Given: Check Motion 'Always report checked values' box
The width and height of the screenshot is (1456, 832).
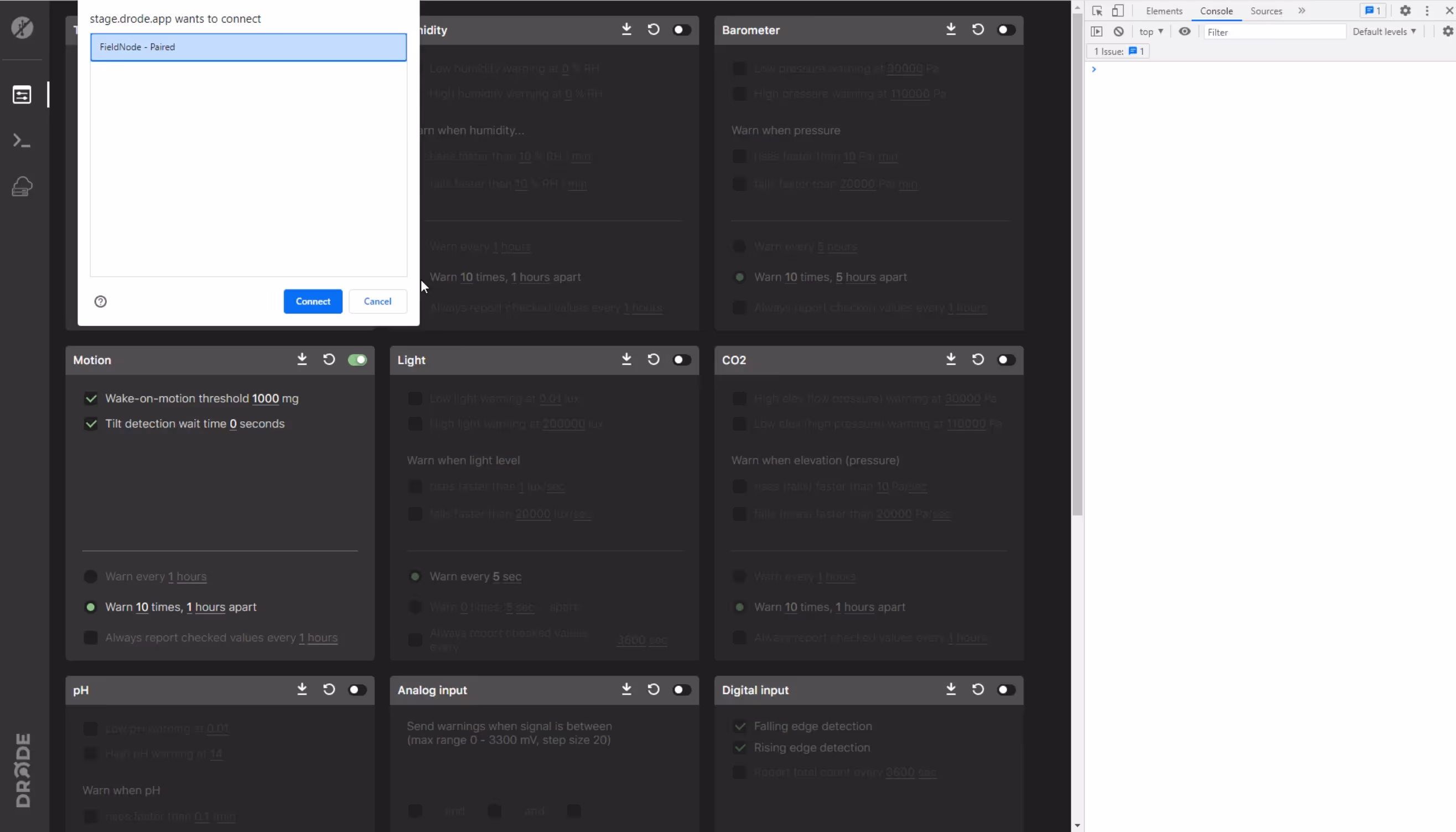Looking at the screenshot, I should click(90, 638).
